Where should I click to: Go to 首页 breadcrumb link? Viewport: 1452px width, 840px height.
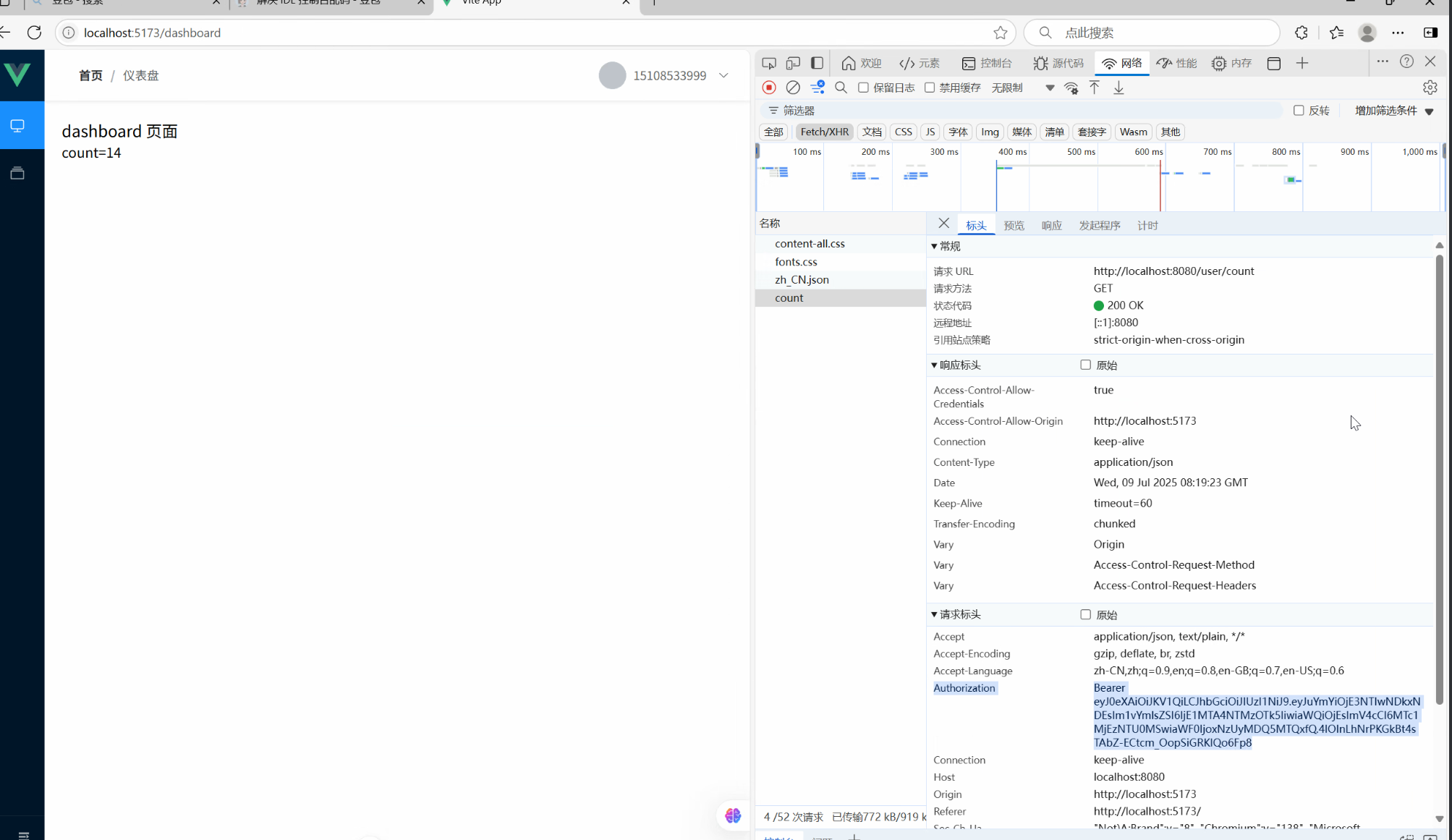(x=90, y=75)
